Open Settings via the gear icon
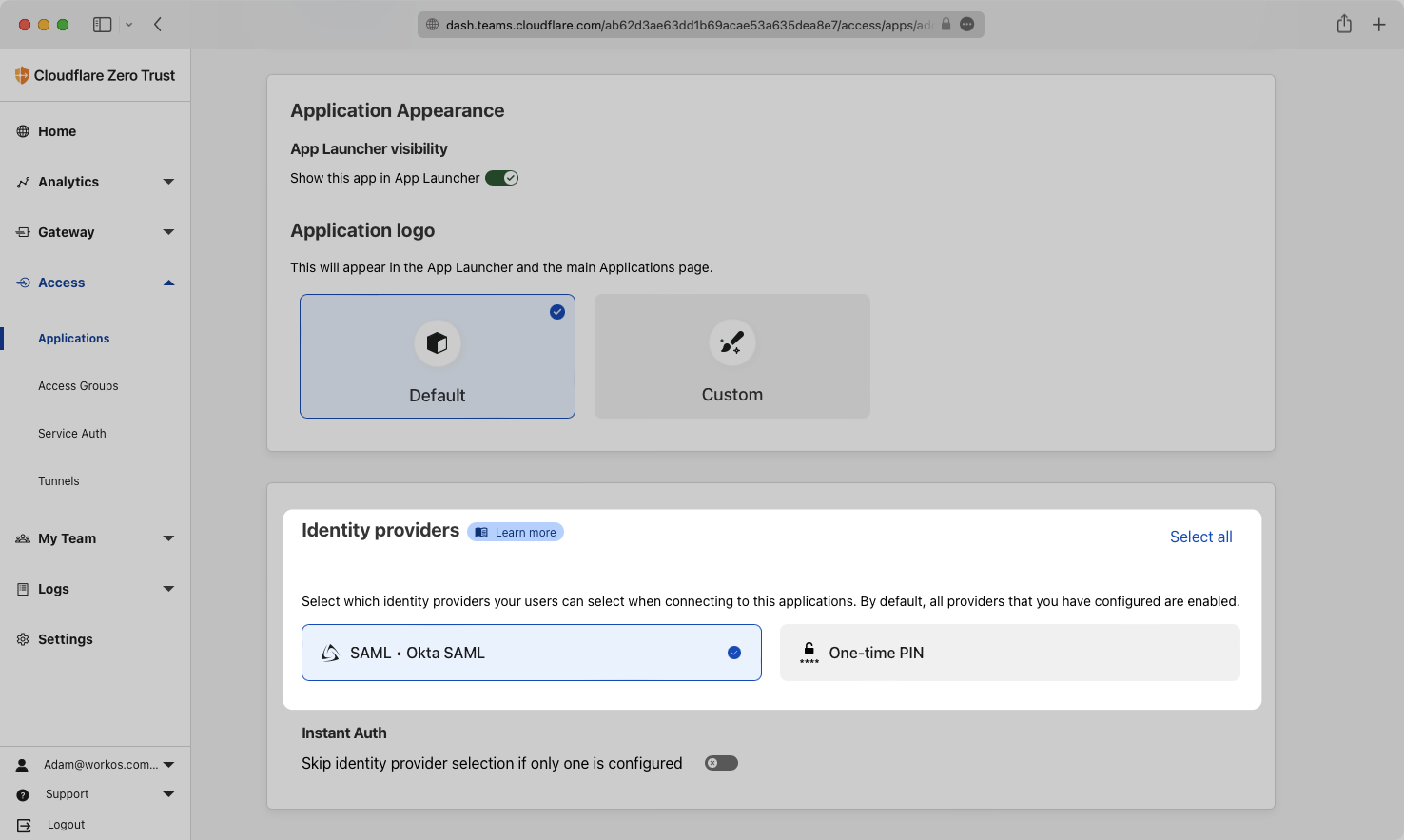 click(23, 638)
